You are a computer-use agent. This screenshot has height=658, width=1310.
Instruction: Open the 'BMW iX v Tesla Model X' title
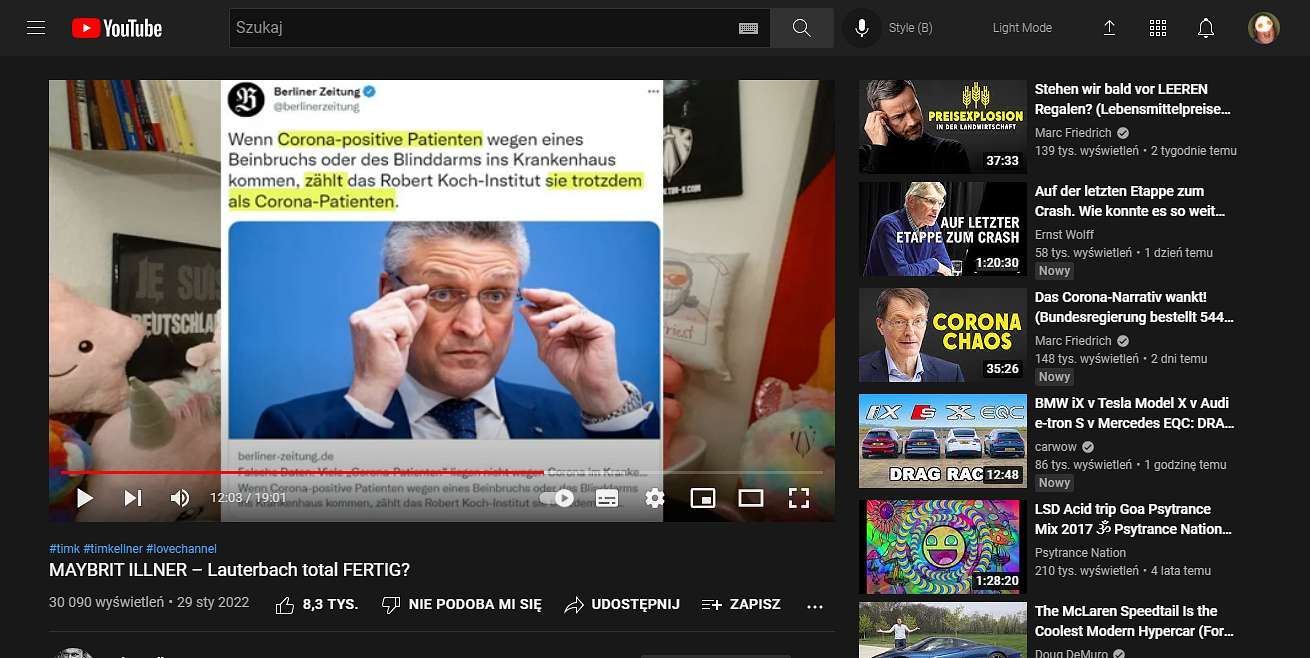[1135, 413]
